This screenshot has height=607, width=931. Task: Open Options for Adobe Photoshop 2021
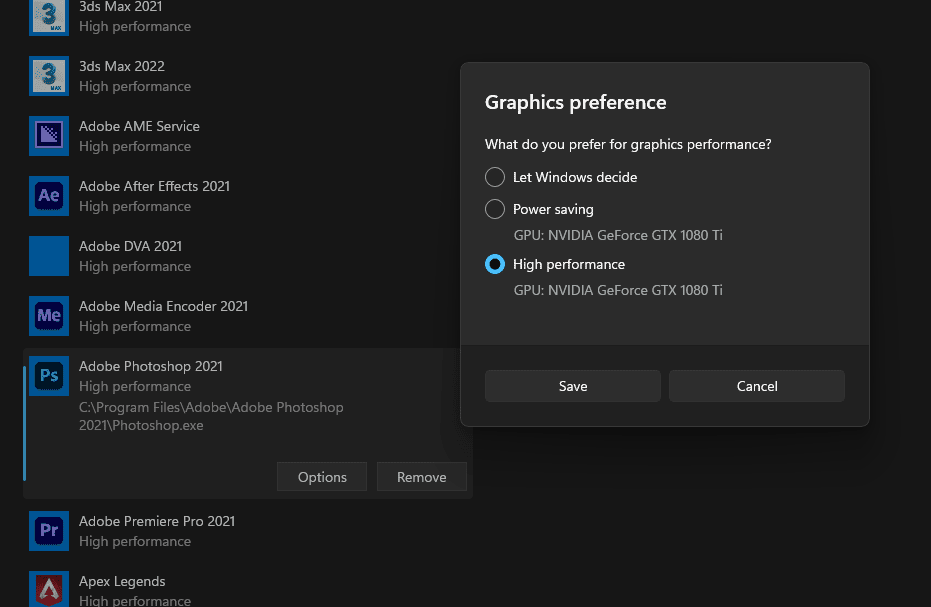(x=322, y=477)
